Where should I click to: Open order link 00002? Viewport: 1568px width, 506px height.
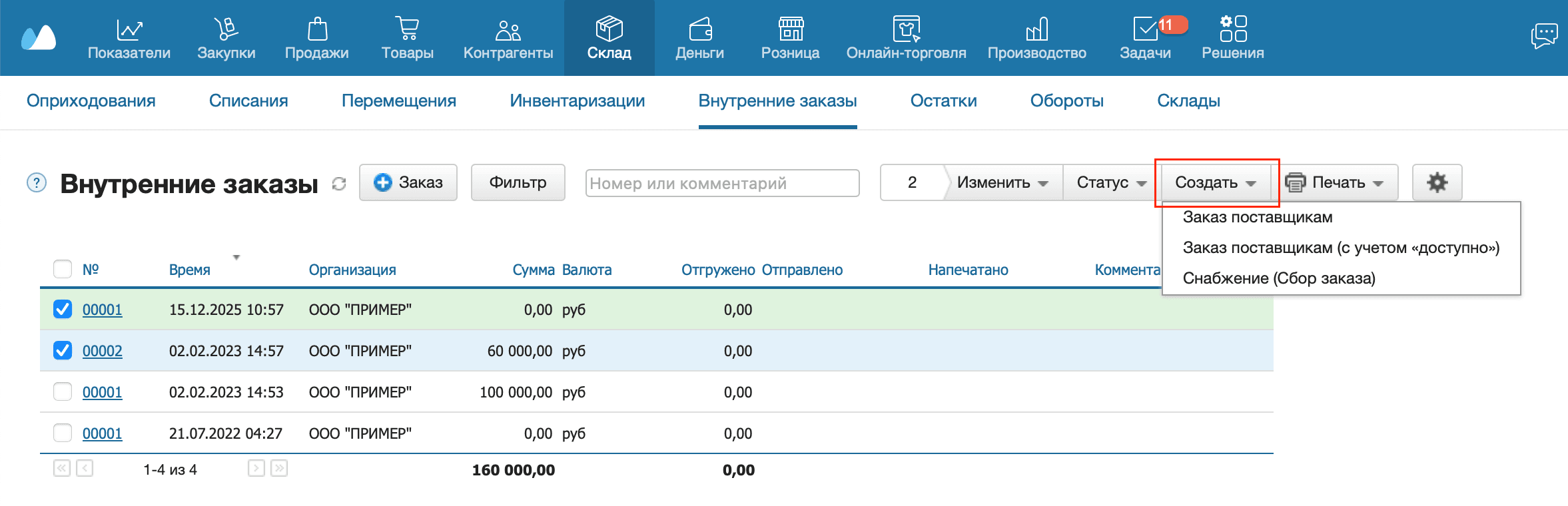[x=103, y=351]
